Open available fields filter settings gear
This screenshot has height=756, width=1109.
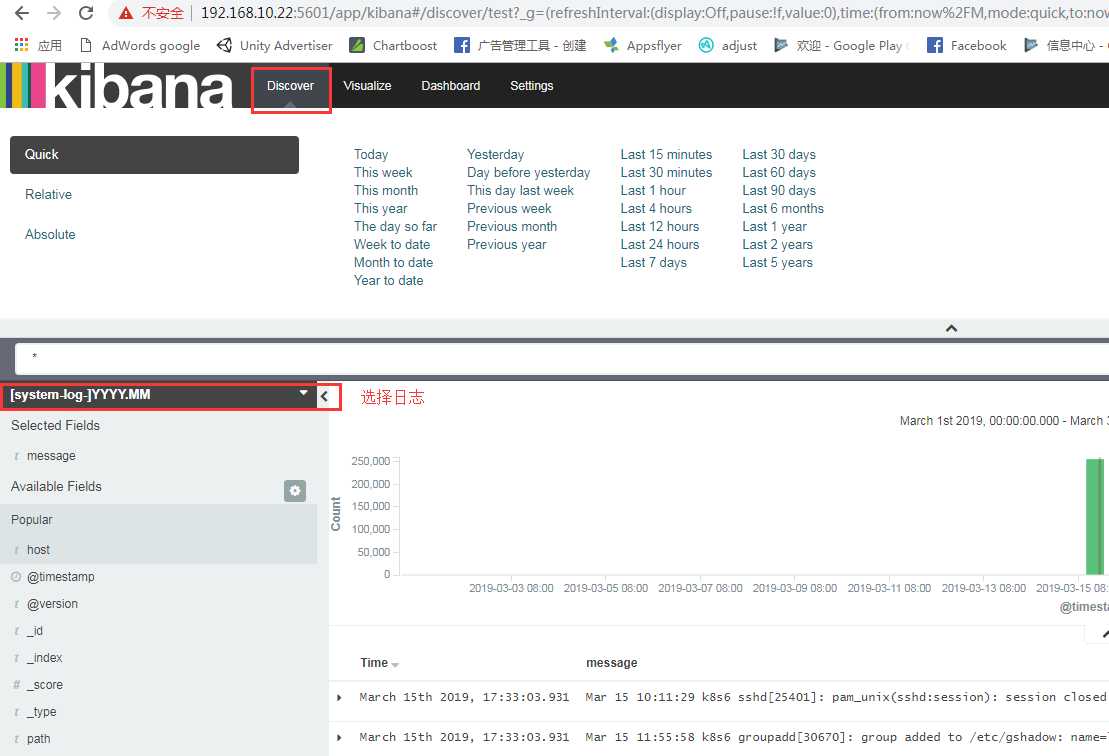coord(295,490)
